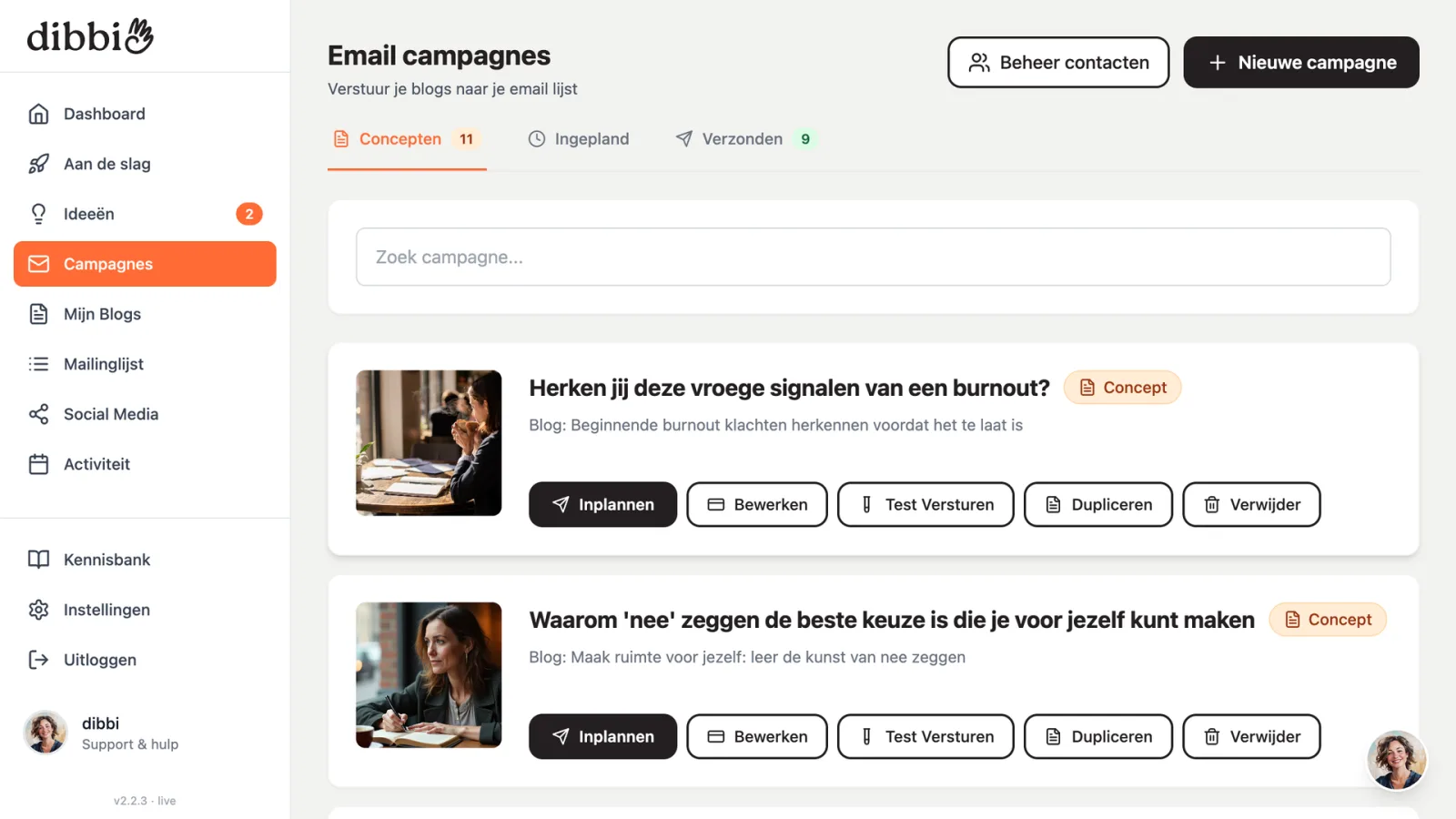This screenshot has height=819, width=1456.
Task: Click the dibbi support avatar in sidebar
Action: (45, 733)
